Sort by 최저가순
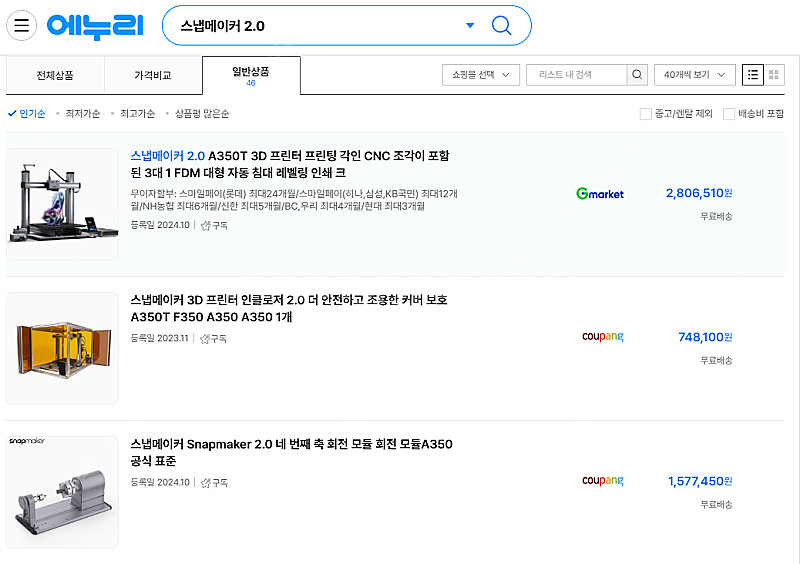800x564 pixels. tap(83, 113)
